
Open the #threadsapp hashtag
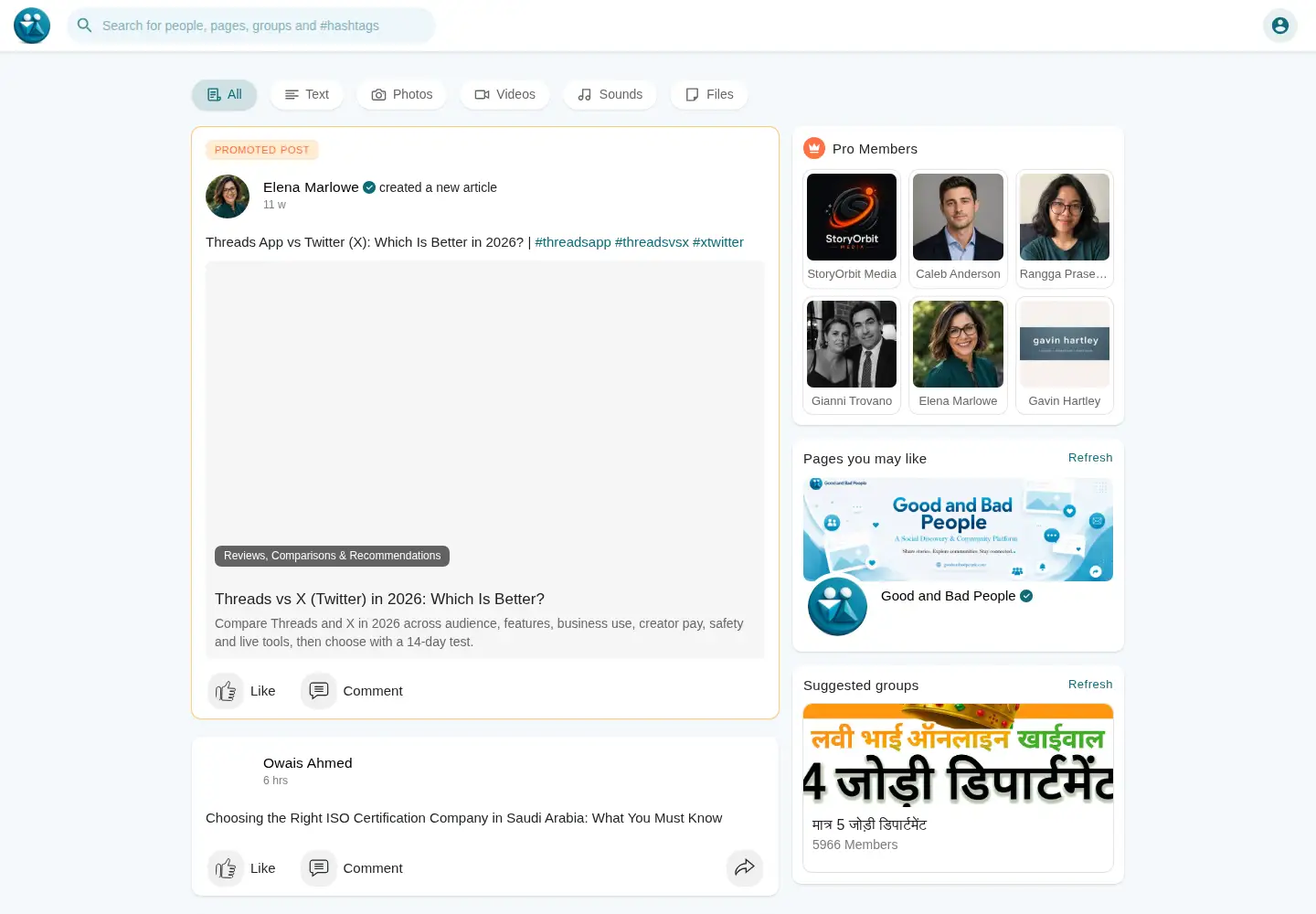coord(573,242)
